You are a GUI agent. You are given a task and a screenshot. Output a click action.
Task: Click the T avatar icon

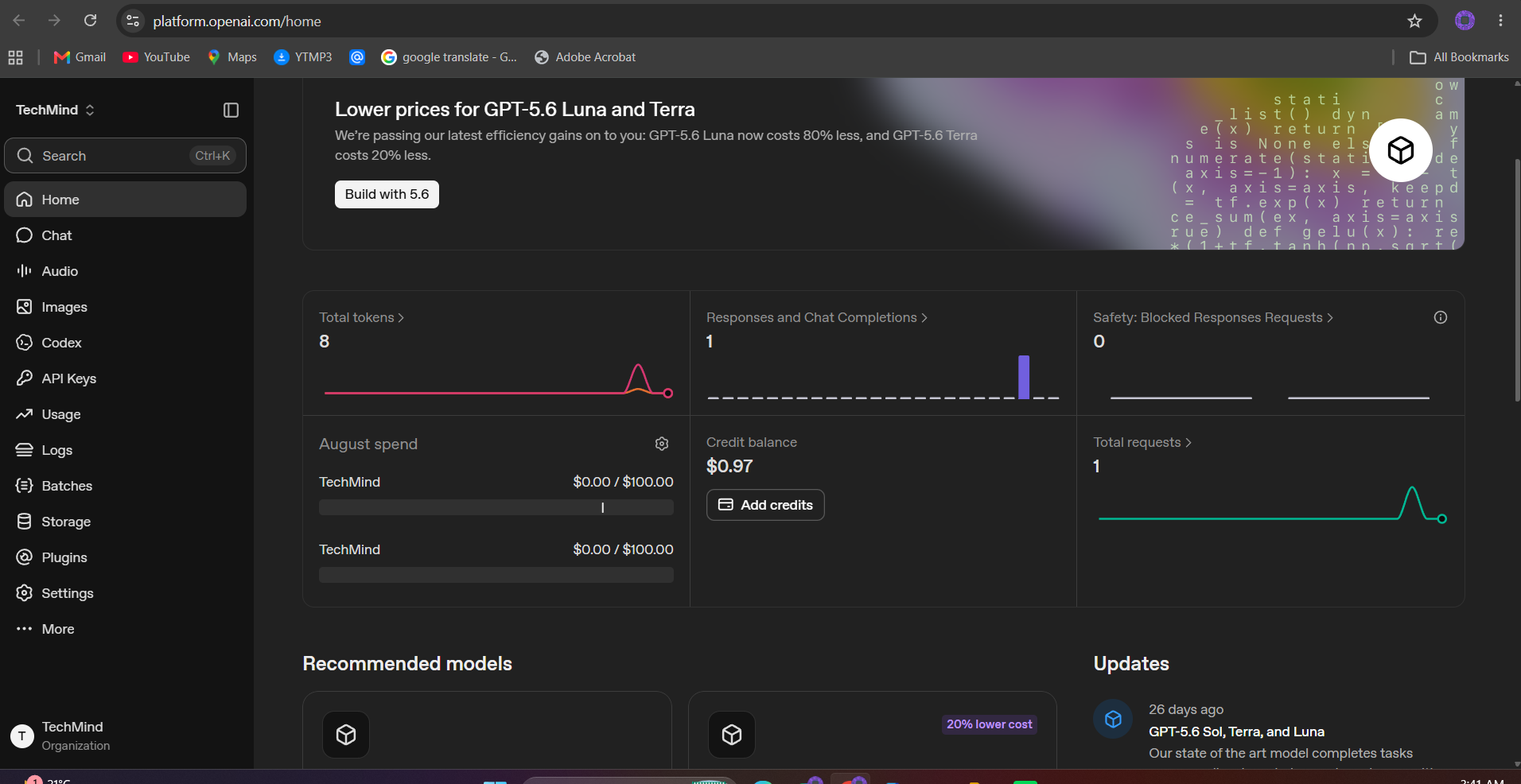click(x=22, y=736)
